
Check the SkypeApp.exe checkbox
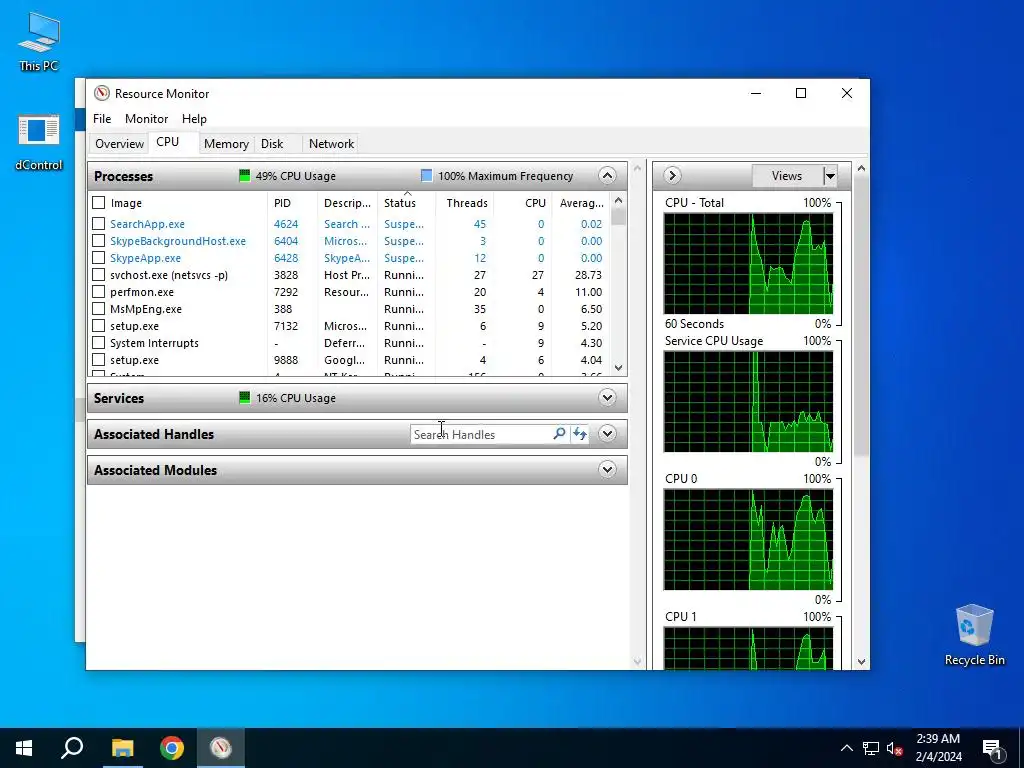click(x=99, y=257)
